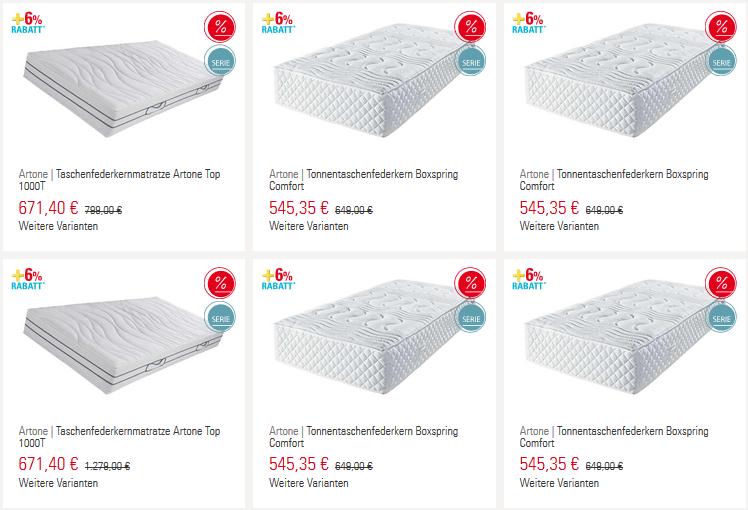The image size is (748, 510).
Task: Click bottom-right Boxspring Comfort mattress image
Action: [620, 338]
